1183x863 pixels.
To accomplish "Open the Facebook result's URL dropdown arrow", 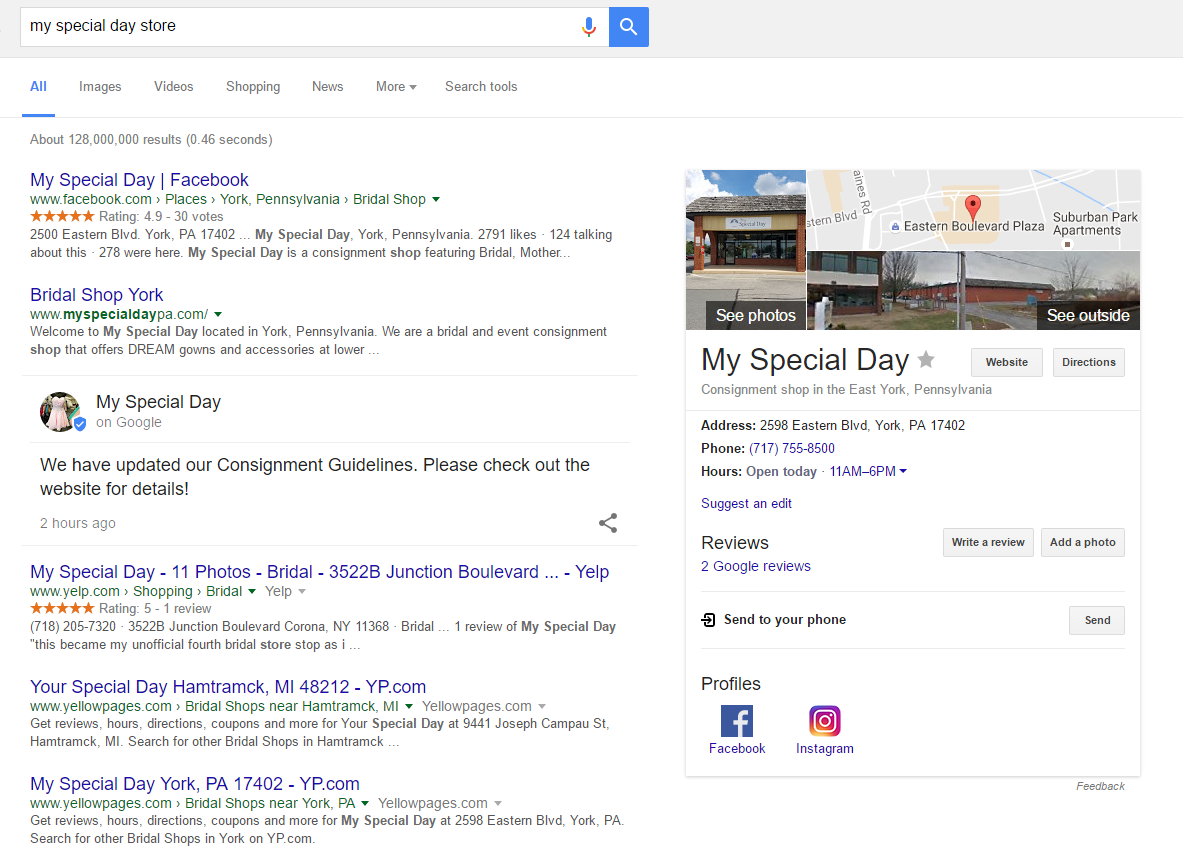I will [436, 199].
